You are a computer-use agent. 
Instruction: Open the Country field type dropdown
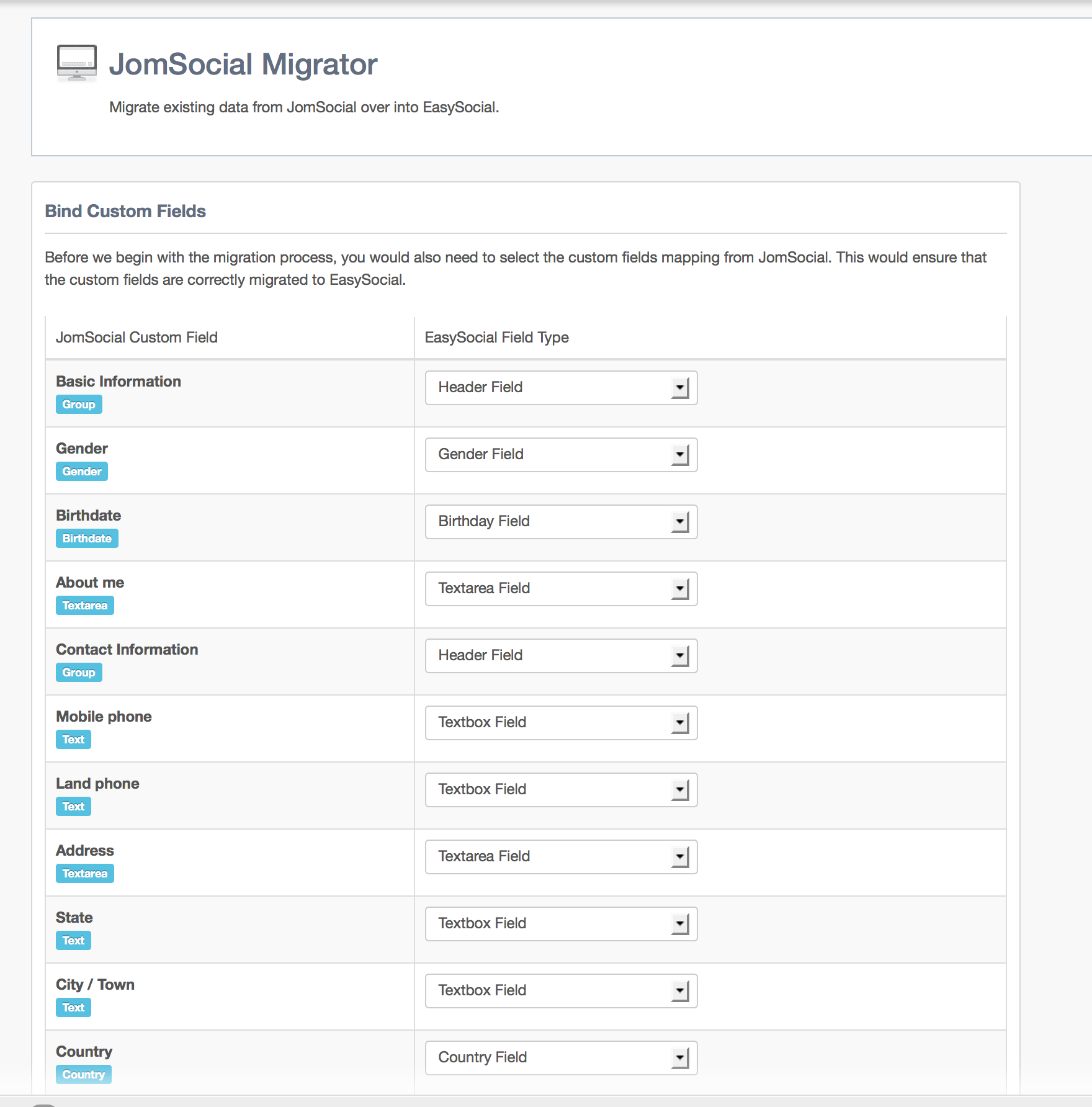pos(561,1058)
